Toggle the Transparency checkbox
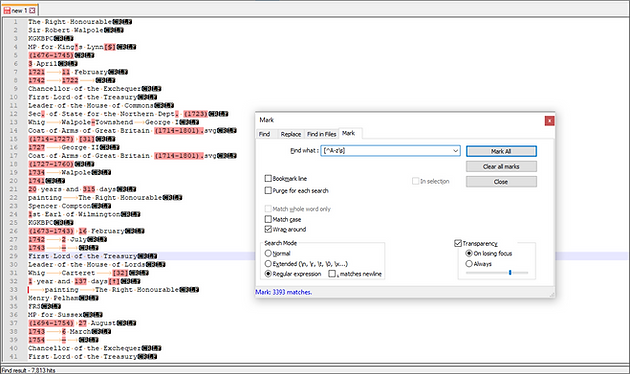Screen dimensions: 630x374 click(x=458, y=243)
